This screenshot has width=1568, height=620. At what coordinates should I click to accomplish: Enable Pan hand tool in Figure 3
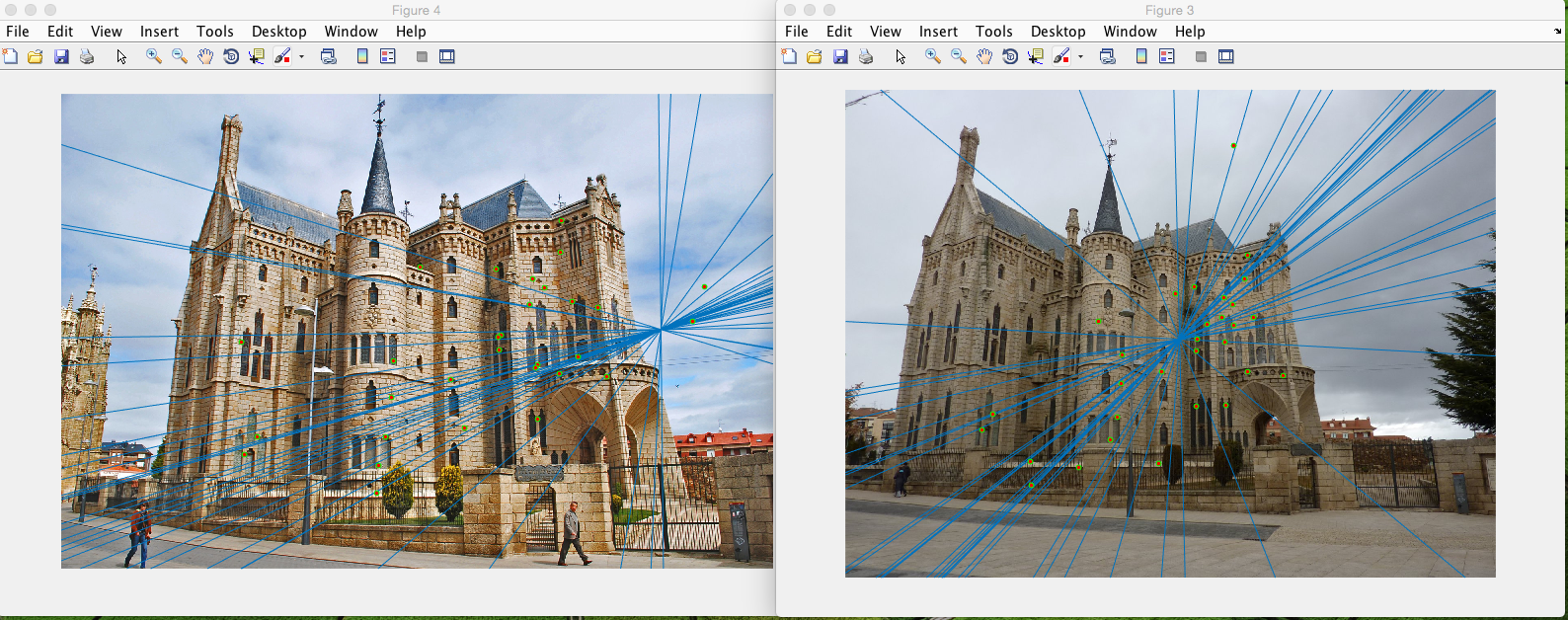(984, 56)
